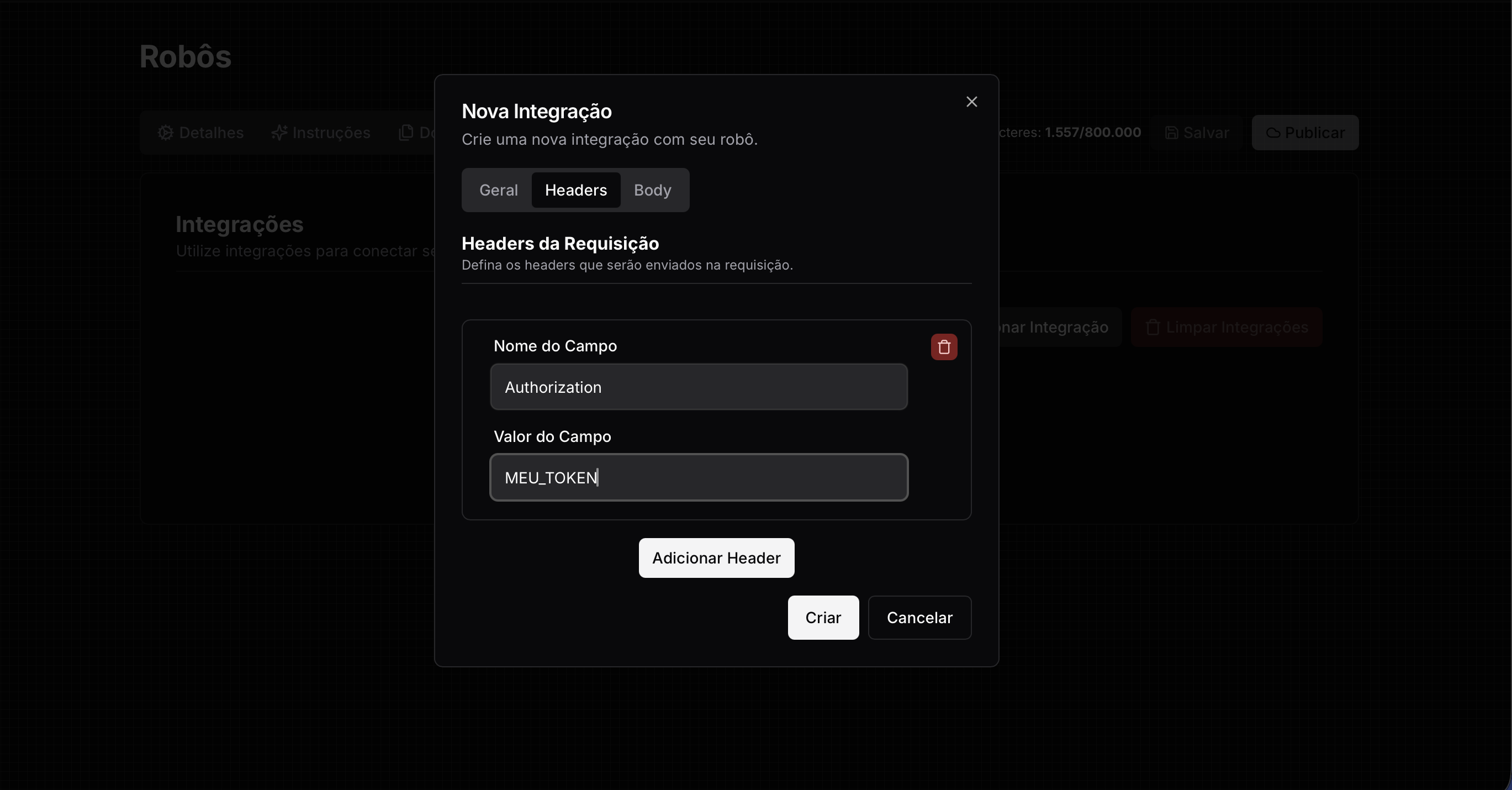Open the Body tab
Screen dimensions: 1512x790
652,189
